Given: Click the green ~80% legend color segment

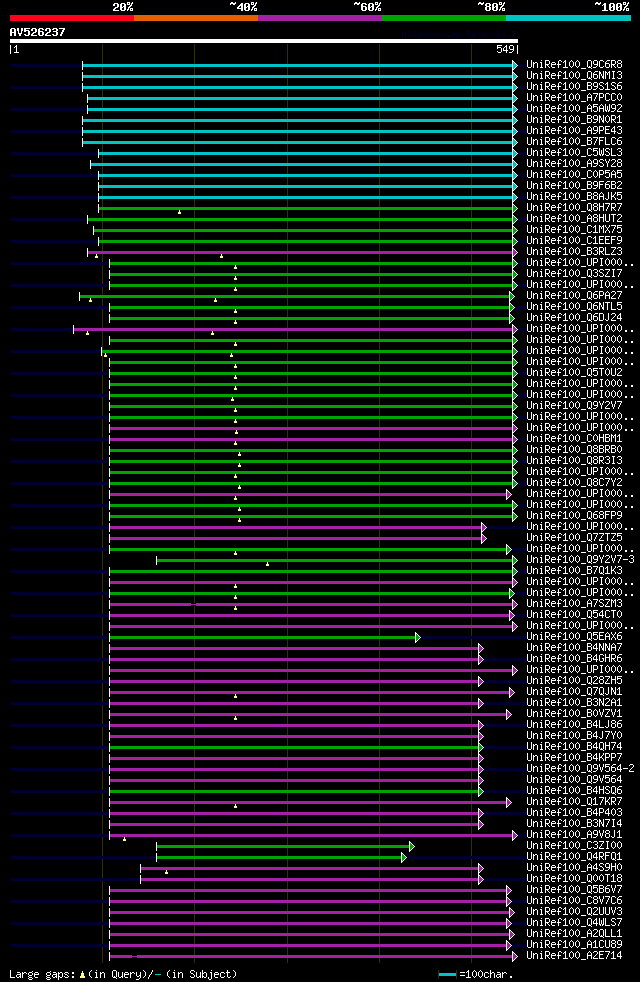Looking at the screenshot, I should tap(444, 18).
